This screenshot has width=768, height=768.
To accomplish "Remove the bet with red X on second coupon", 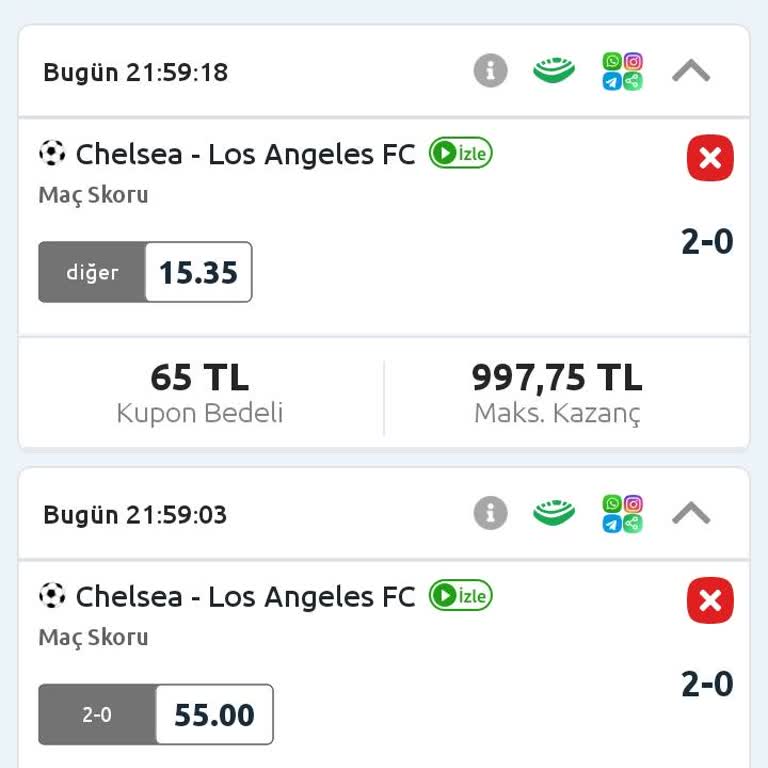I will [x=710, y=600].
